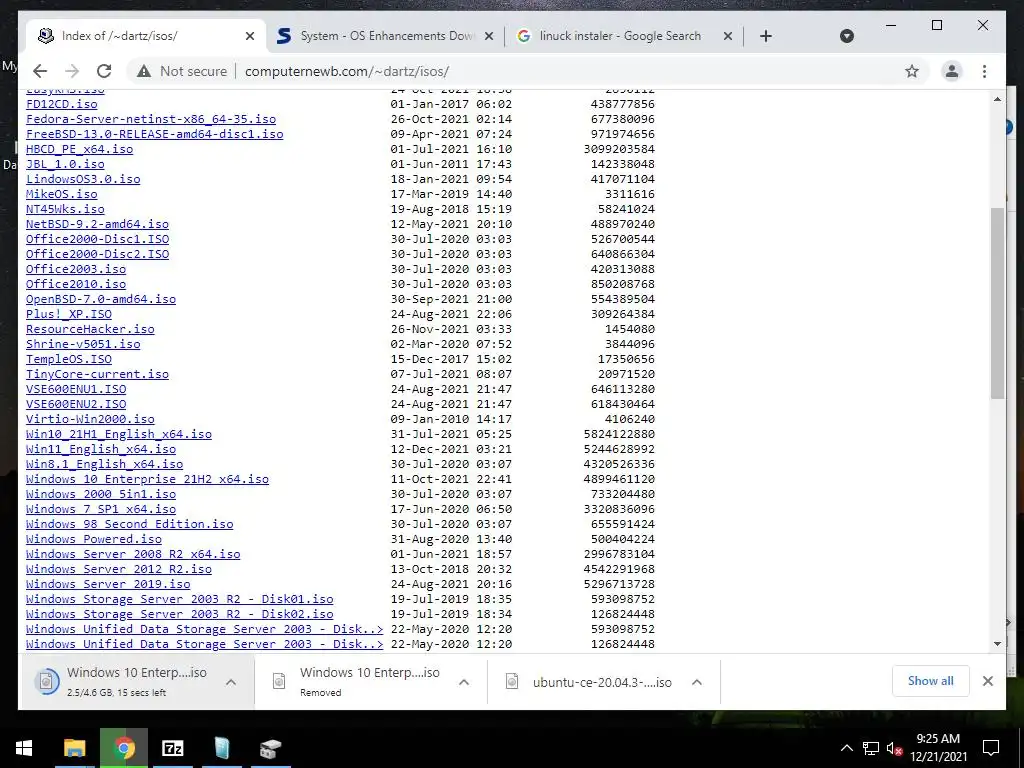Close the Index of /~dartz/isos/ tab
Screen dimensions: 1024x768
tap(249, 36)
